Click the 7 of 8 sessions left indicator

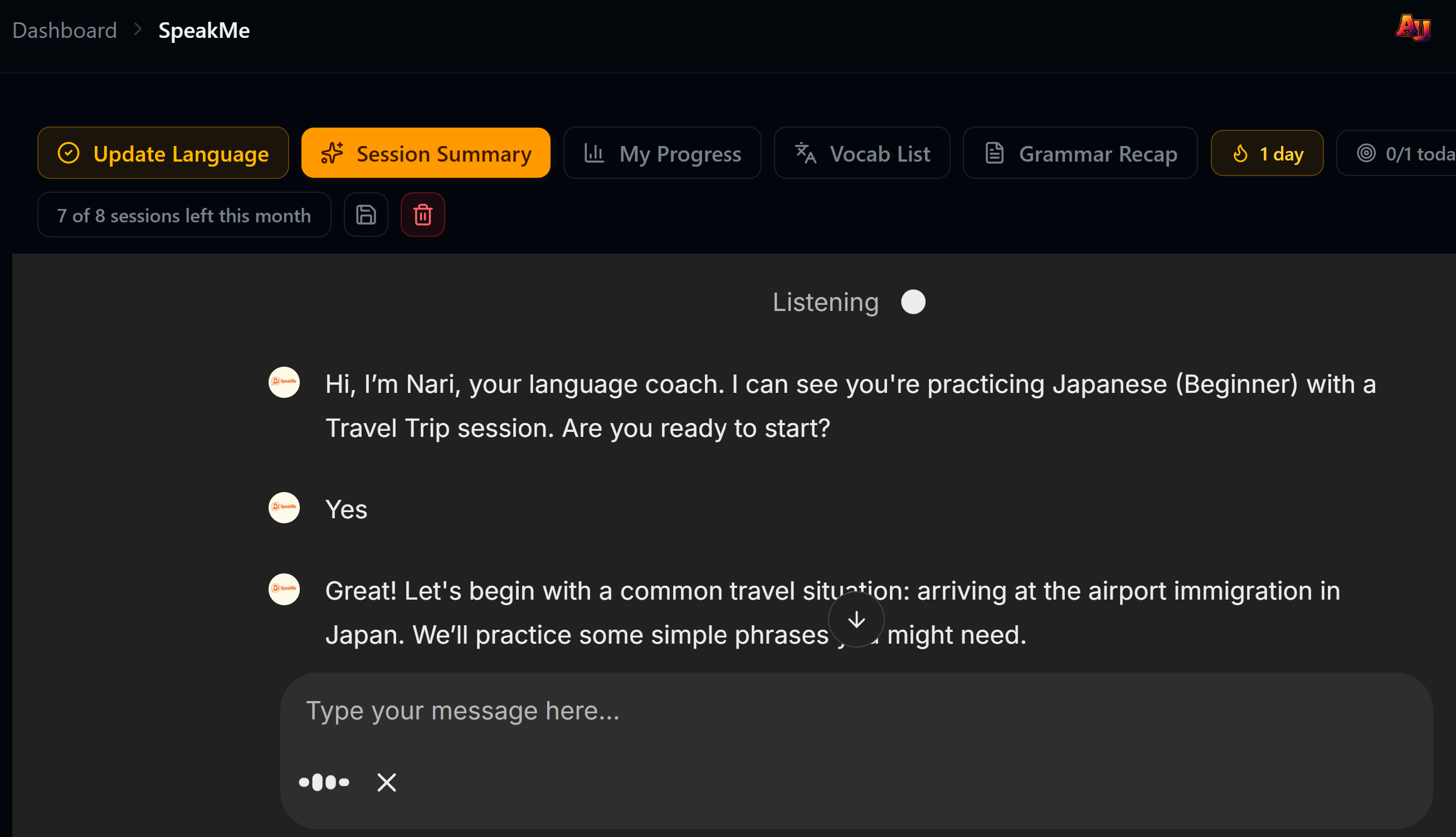184,215
